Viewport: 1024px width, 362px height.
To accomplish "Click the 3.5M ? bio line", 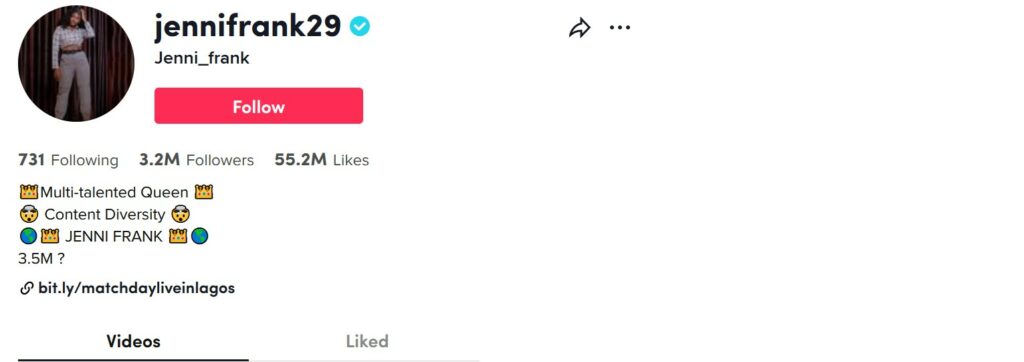I will 41,259.
